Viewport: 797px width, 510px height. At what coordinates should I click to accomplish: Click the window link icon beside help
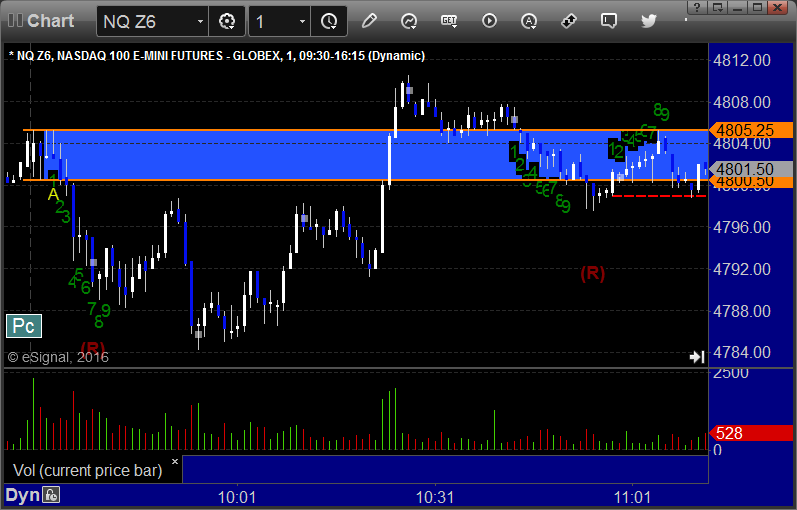(x=718, y=7)
